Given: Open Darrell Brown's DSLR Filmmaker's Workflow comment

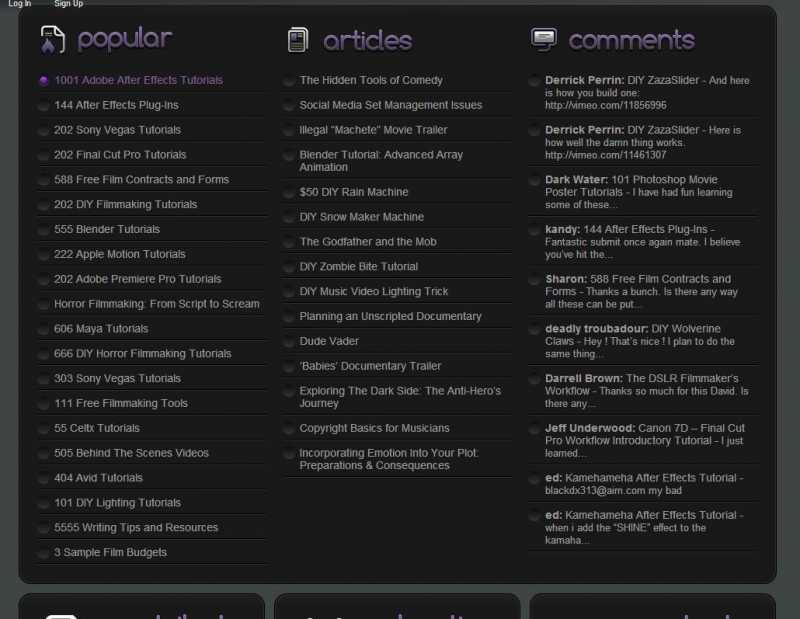Looking at the screenshot, I should tap(646, 391).
